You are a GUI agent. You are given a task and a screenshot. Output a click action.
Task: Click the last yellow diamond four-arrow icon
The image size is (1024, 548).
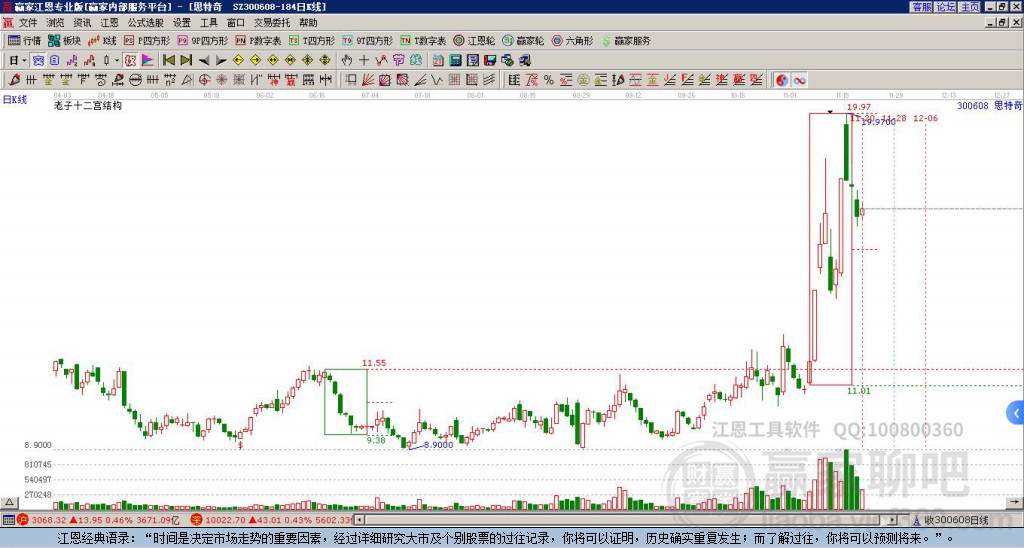click(x=325, y=61)
